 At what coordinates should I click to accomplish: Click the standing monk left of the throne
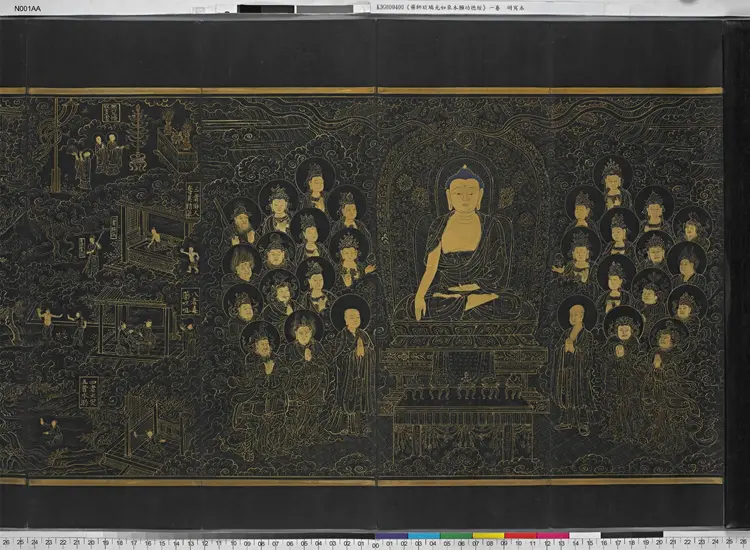(x=353, y=360)
